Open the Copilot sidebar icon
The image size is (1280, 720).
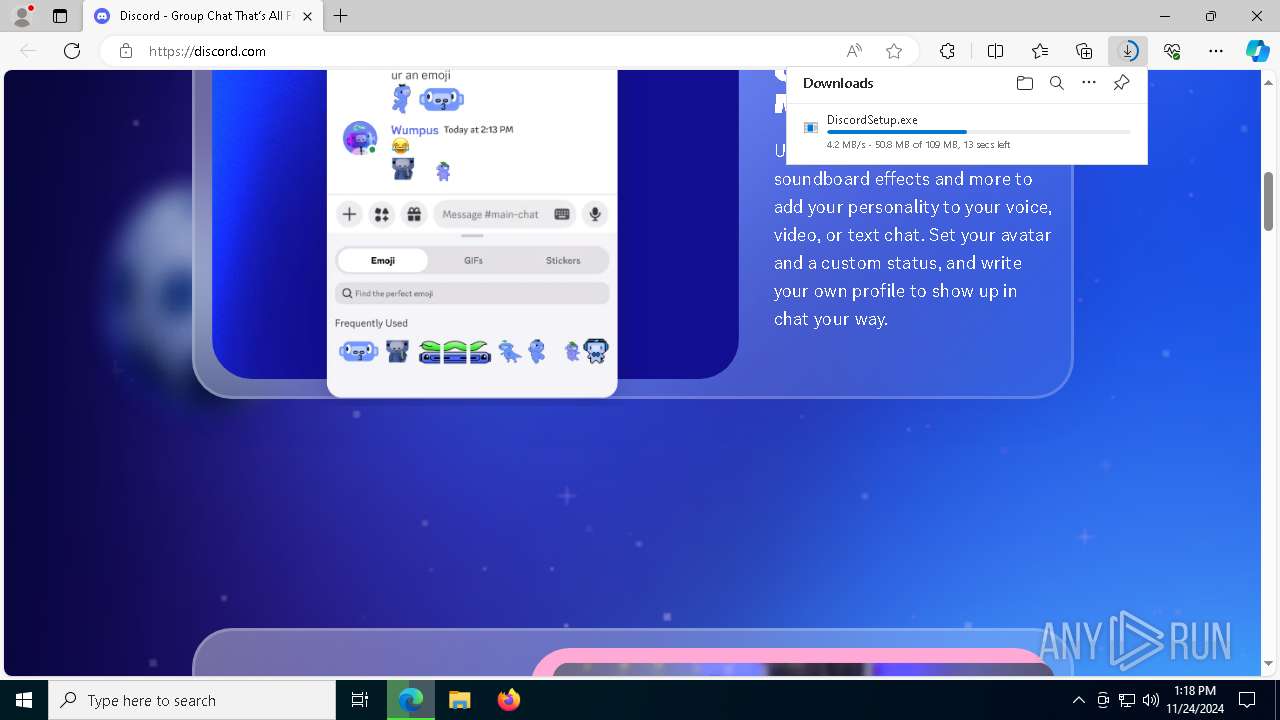[x=1258, y=51]
